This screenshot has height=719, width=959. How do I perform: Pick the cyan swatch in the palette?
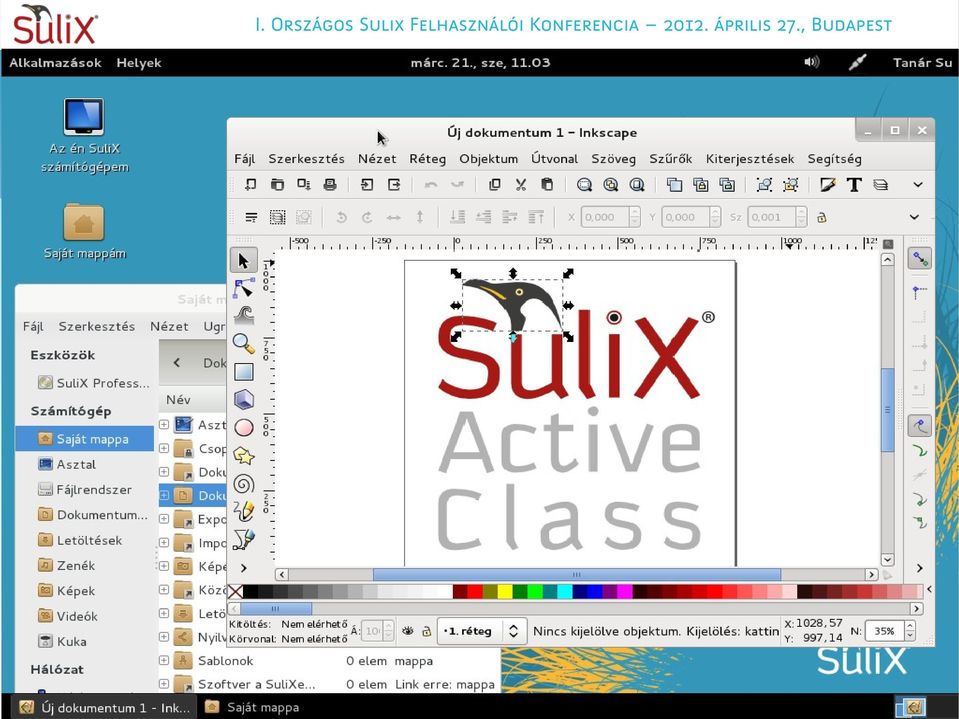click(x=565, y=591)
